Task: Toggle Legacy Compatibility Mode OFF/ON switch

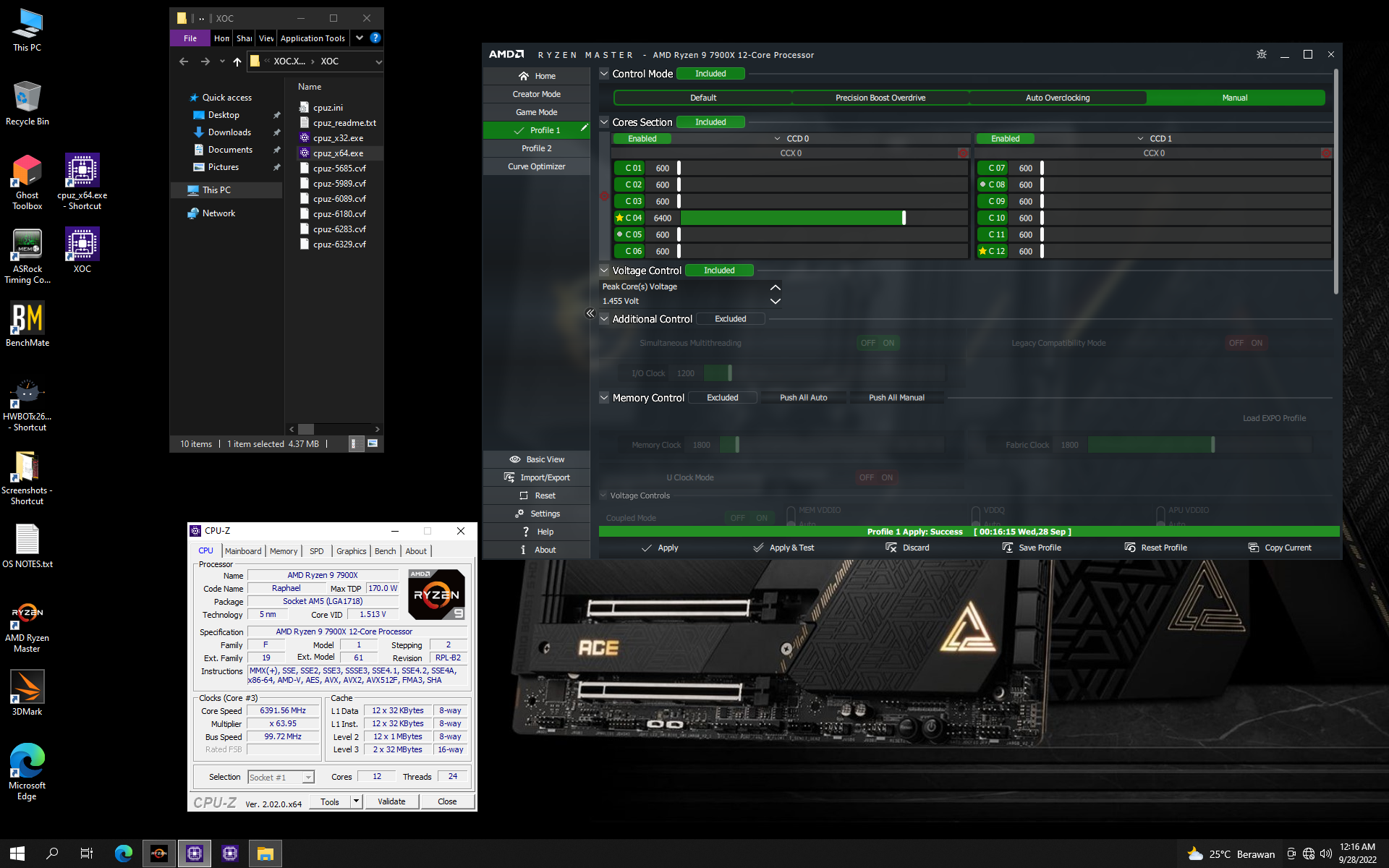Action: pyautogui.click(x=1246, y=344)
